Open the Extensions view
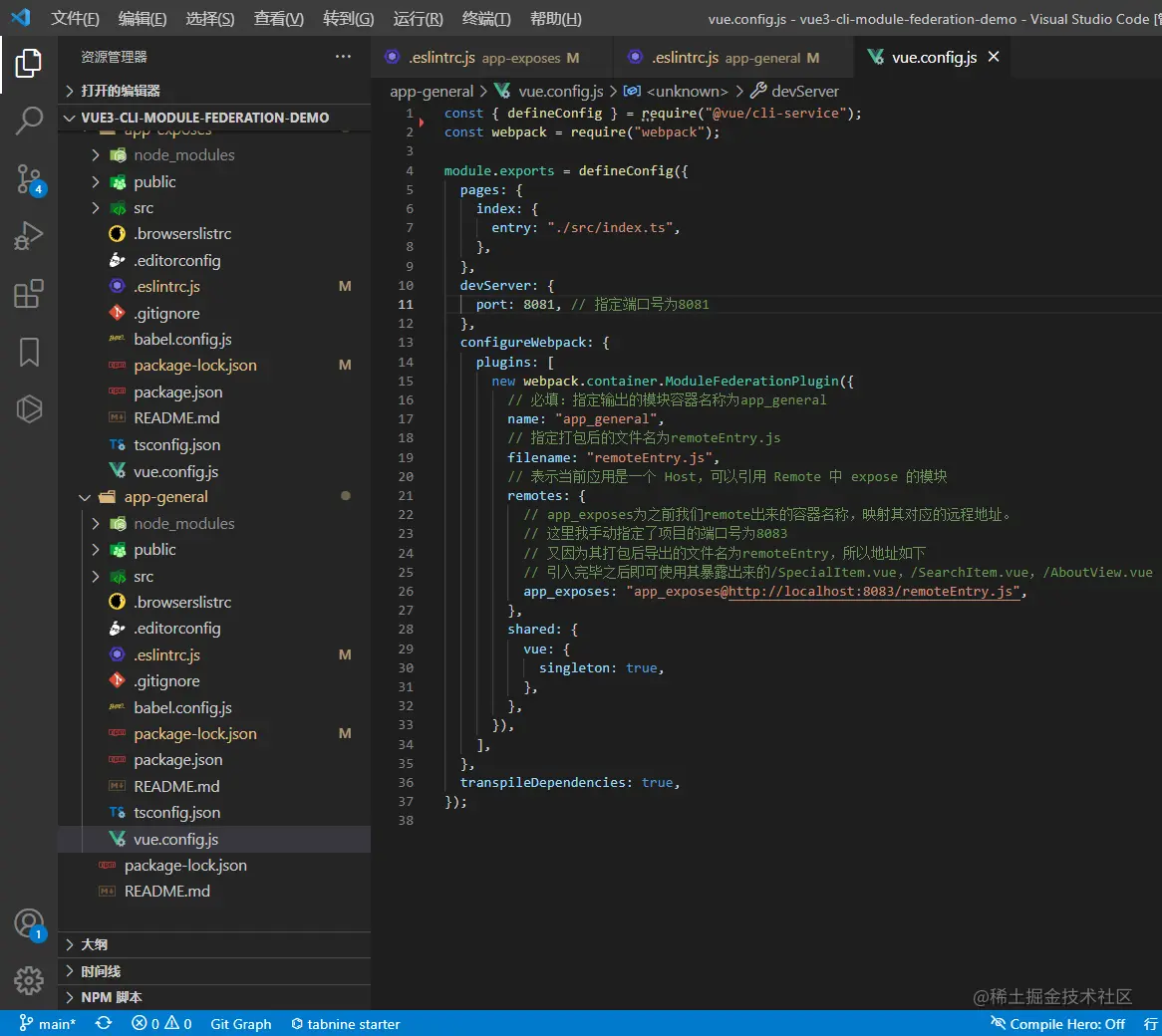This screenshot has height=1036, width=1162. click(28, 294)
